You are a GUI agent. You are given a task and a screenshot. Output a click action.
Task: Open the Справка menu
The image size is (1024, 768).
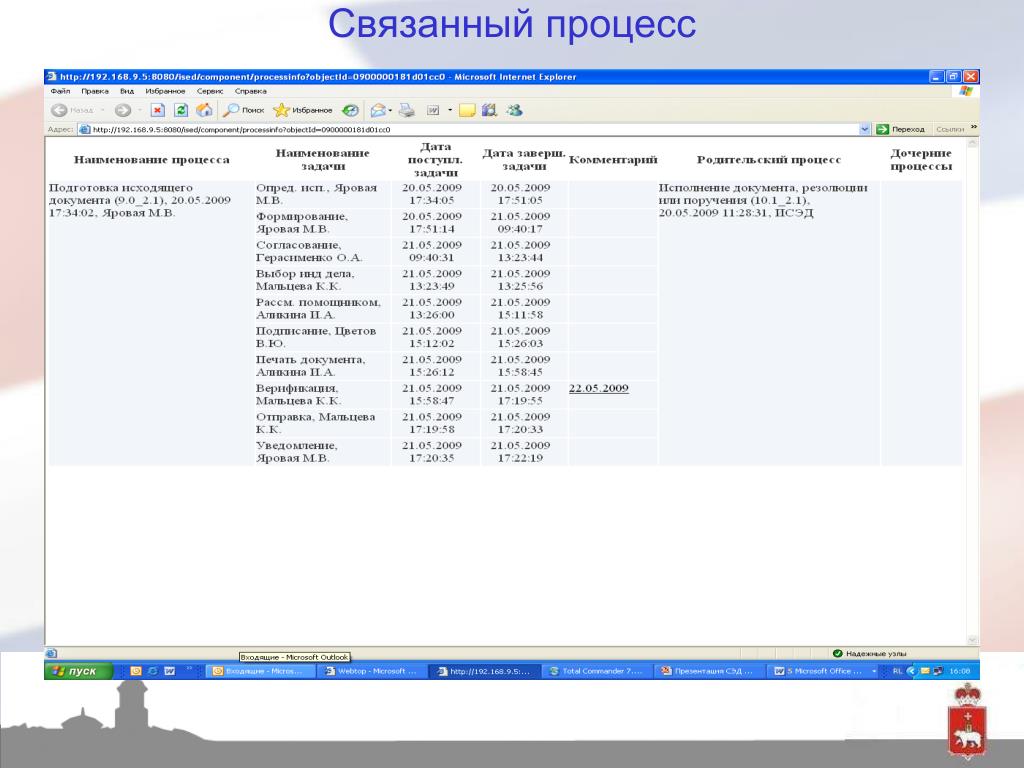(251, 91)
